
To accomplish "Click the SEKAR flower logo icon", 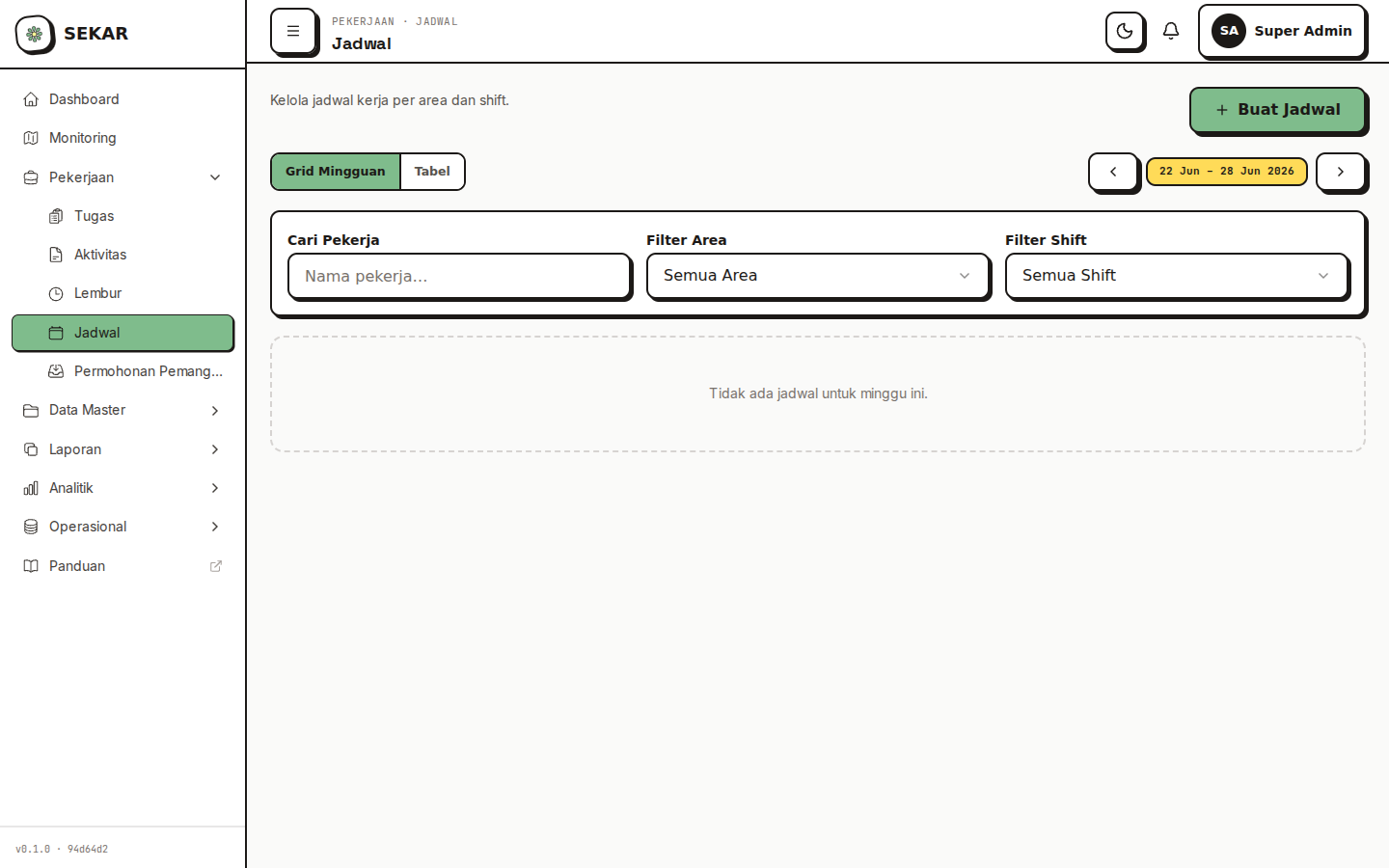I will 35,34.
